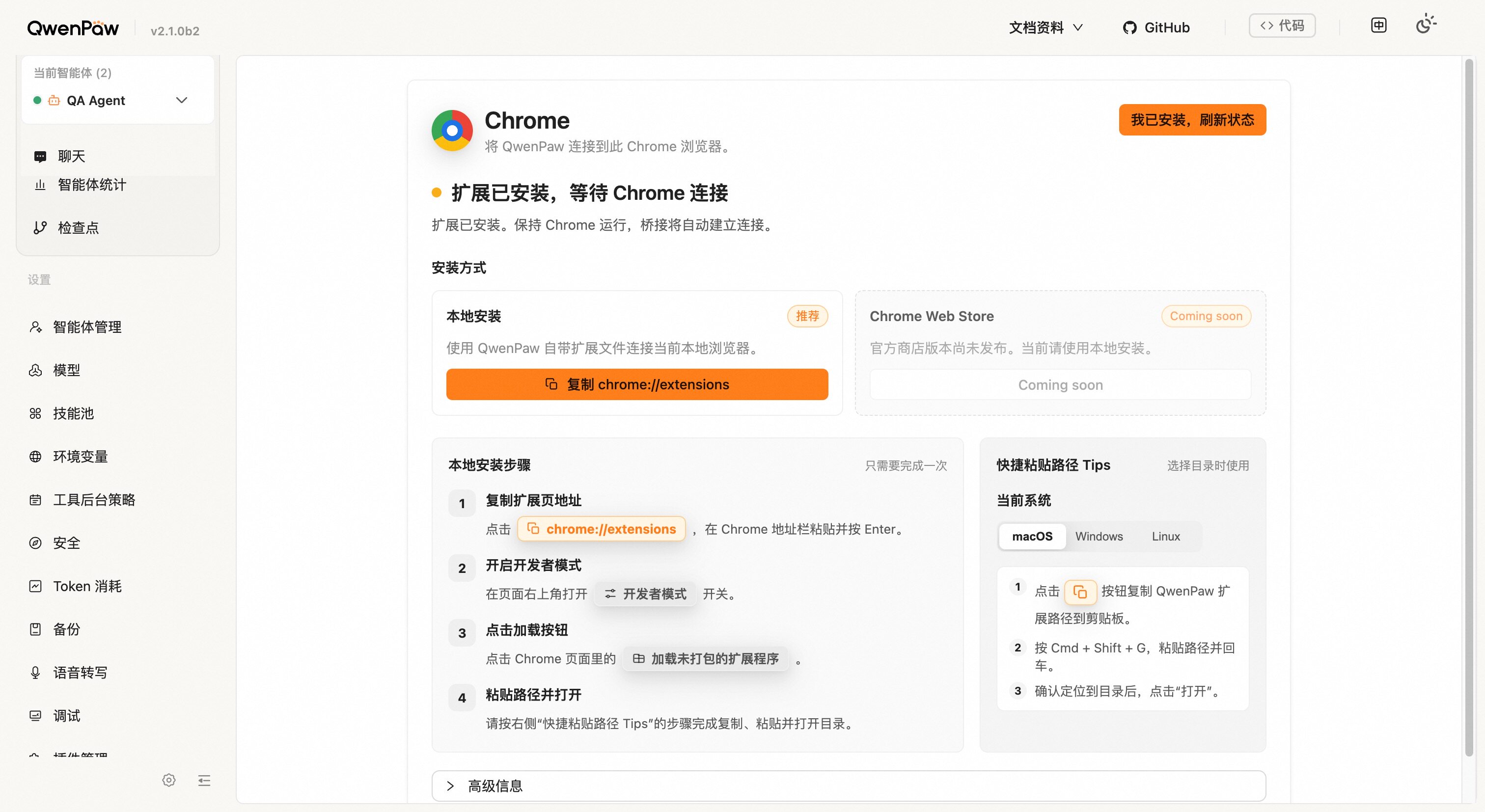Click the 工具后台策略 sidebar icon
This screenshot has width=1485, height=812.
click(35, 500)
